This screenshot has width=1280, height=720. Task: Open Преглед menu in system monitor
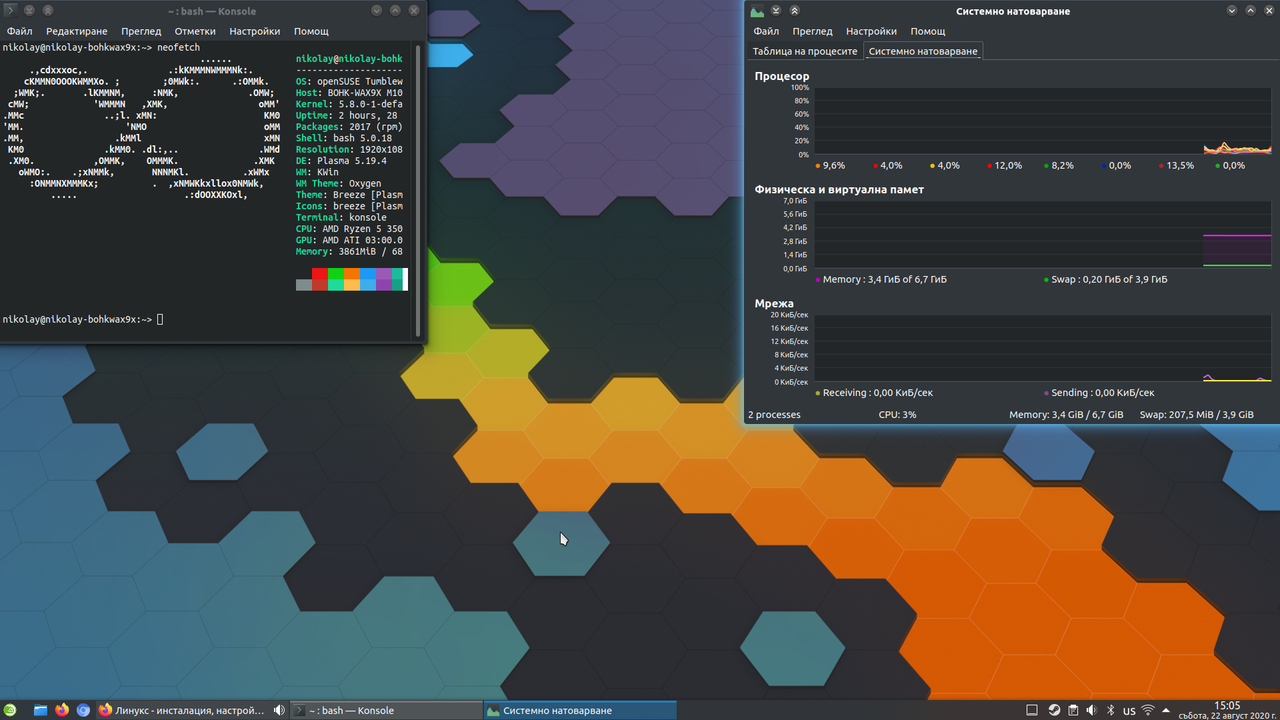pyautogui.click(x=812, y=31)
